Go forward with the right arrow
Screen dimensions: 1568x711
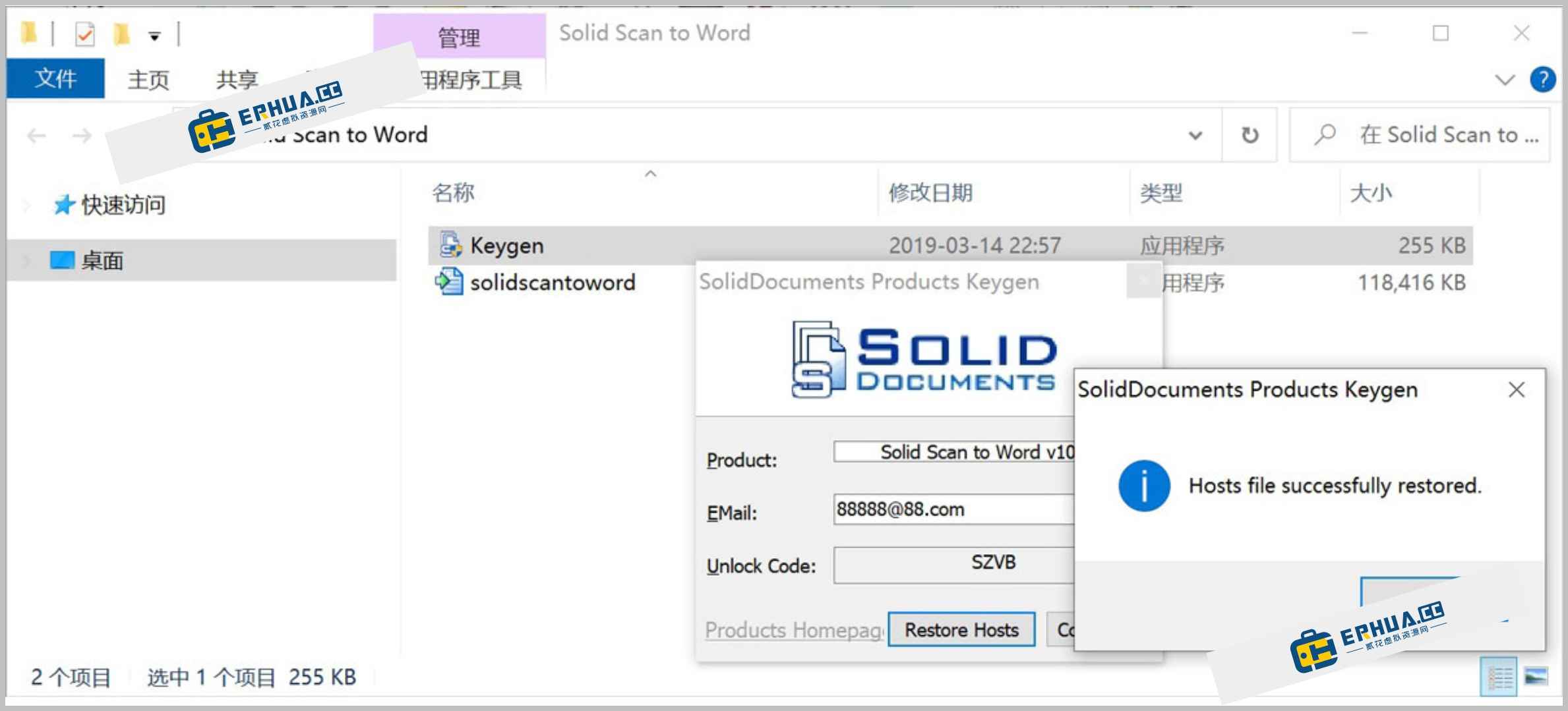tap(82, 136)
